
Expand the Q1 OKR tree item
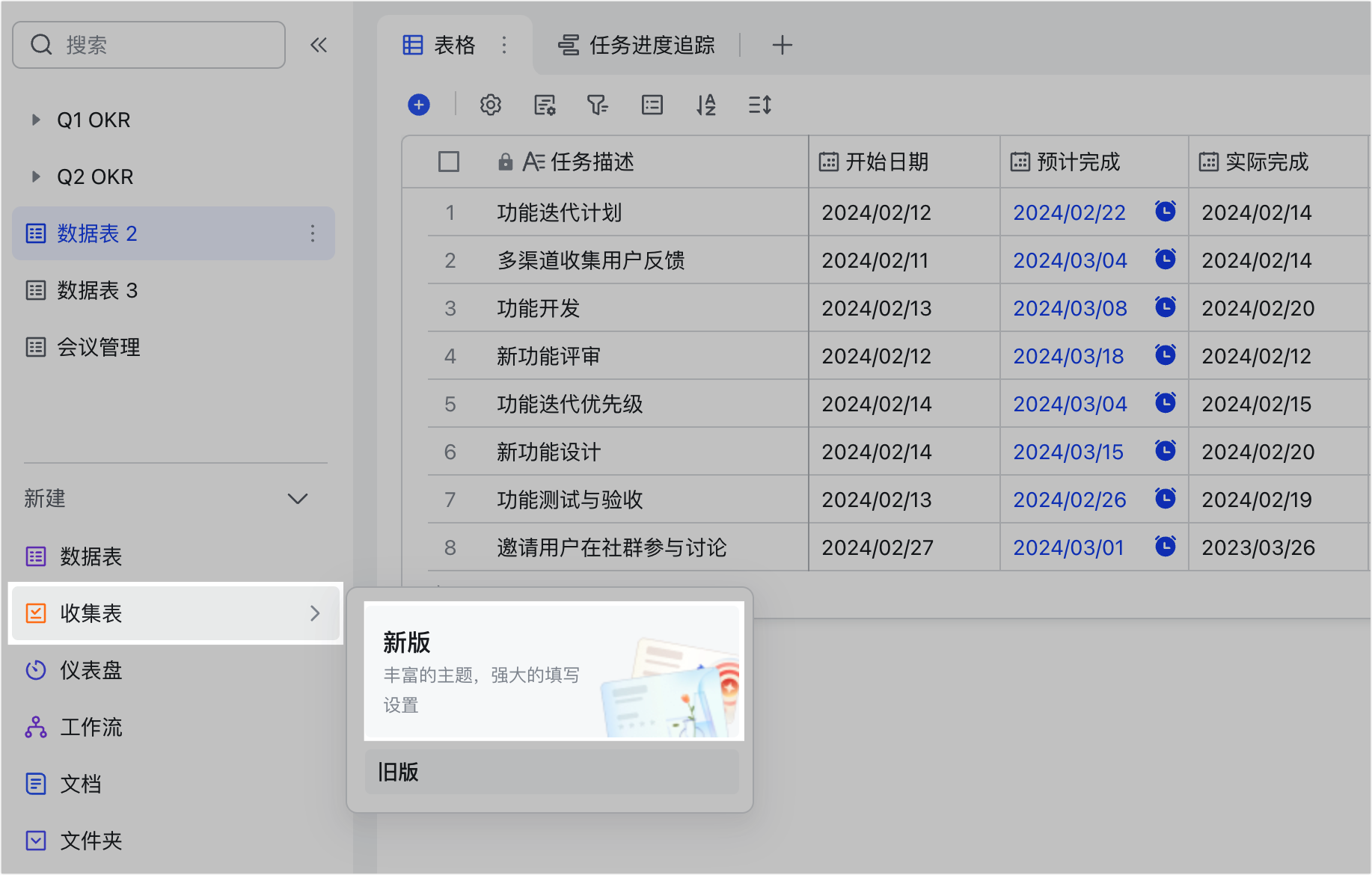(35, 120)
